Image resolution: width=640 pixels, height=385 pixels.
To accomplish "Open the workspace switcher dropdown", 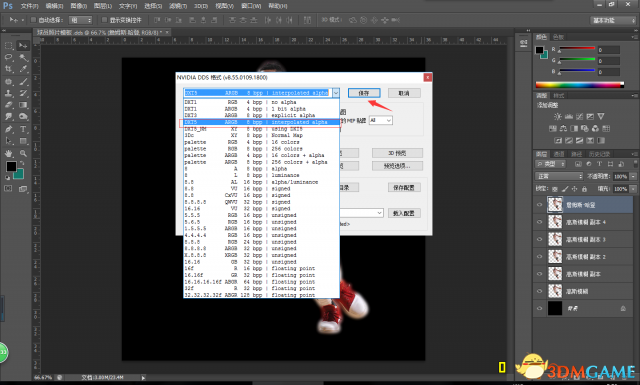I will pos(613,20).
